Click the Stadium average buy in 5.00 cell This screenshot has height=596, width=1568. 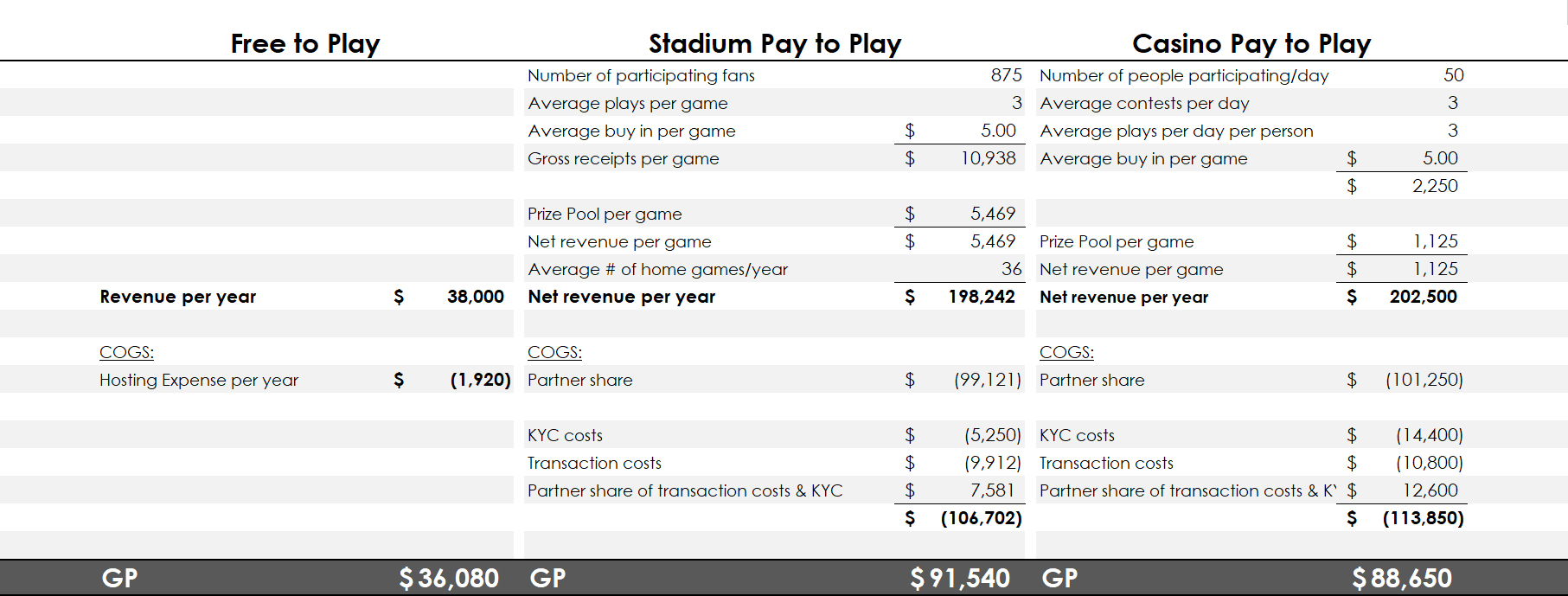(x=998, y=131)
